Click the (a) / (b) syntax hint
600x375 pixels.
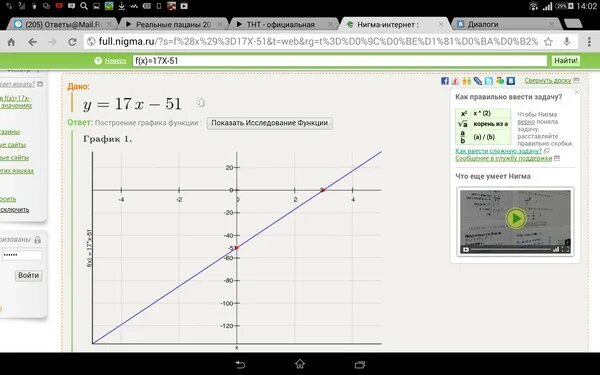point(484,137)
